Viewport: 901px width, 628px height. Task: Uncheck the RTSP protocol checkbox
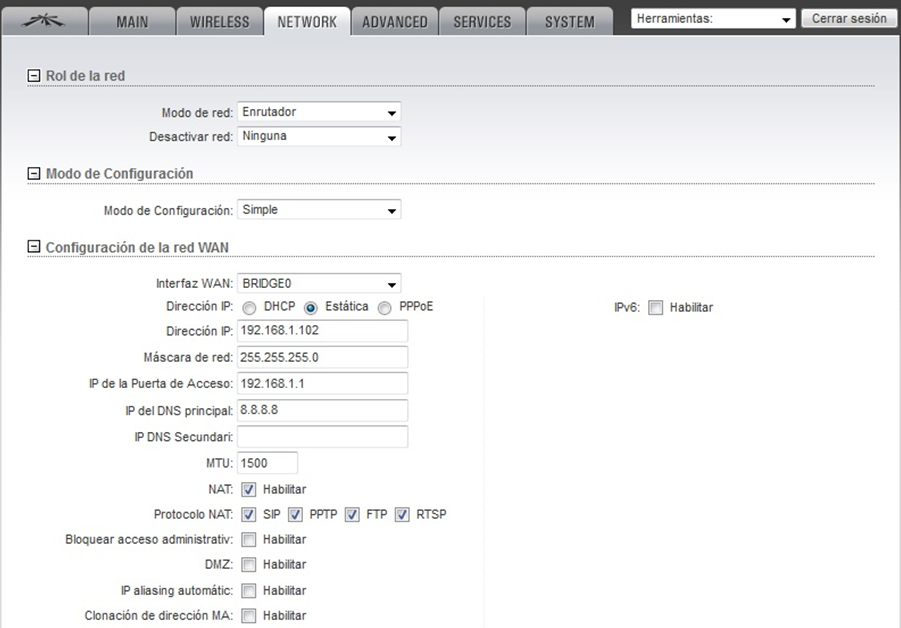402,515
